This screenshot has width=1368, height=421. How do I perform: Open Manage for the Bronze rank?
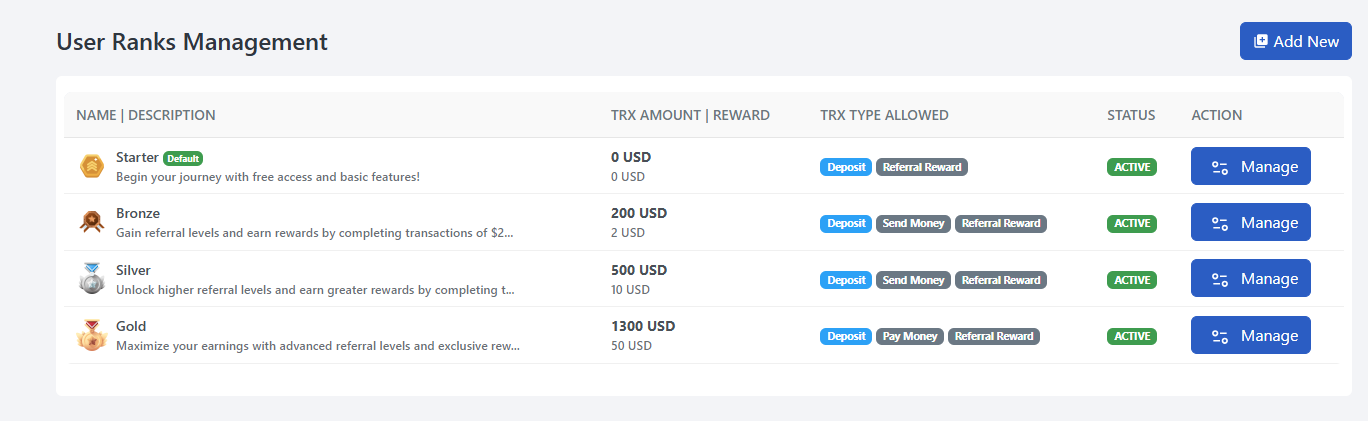1250,223
